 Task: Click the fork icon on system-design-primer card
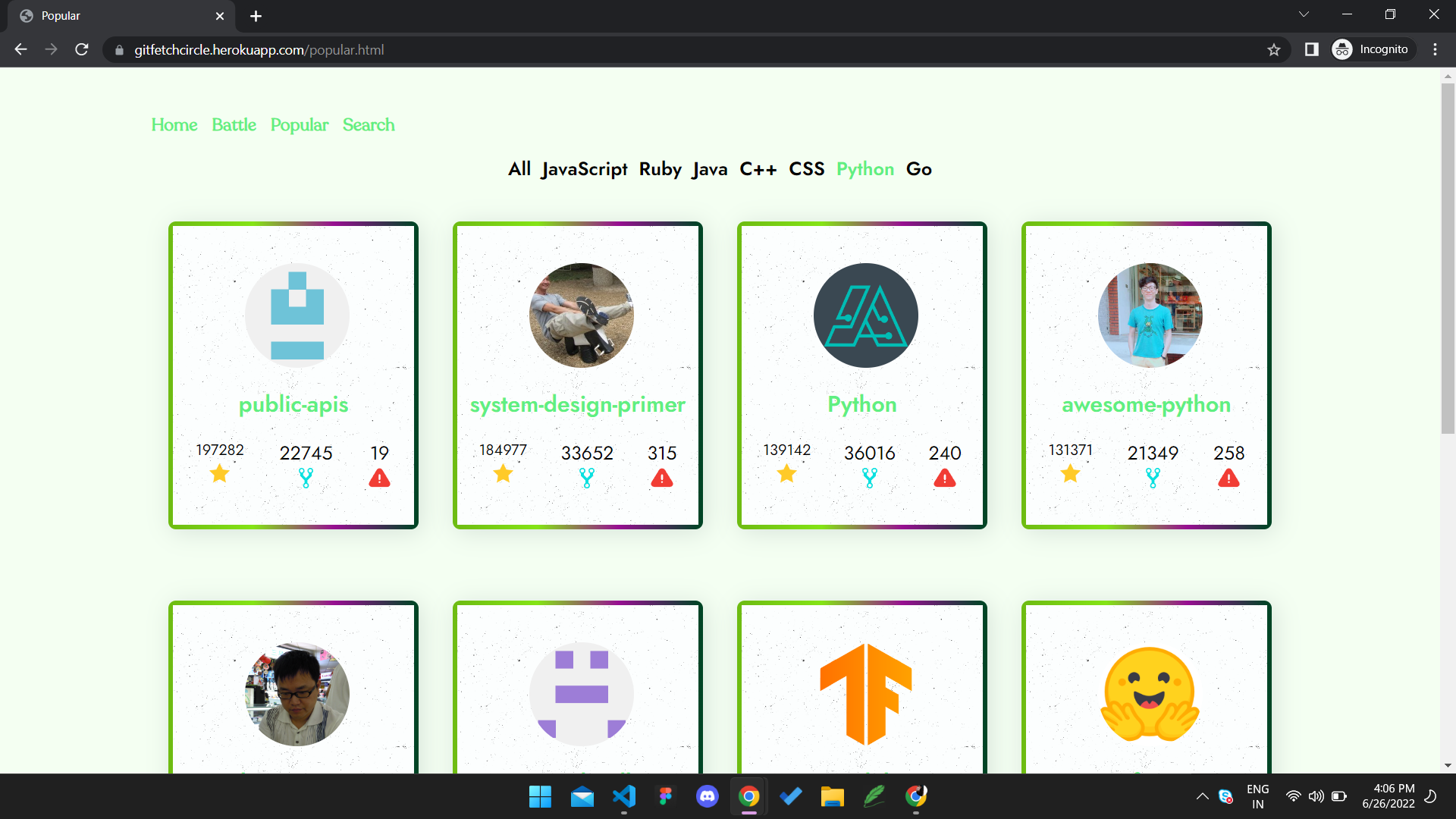(x=587, y=478)
